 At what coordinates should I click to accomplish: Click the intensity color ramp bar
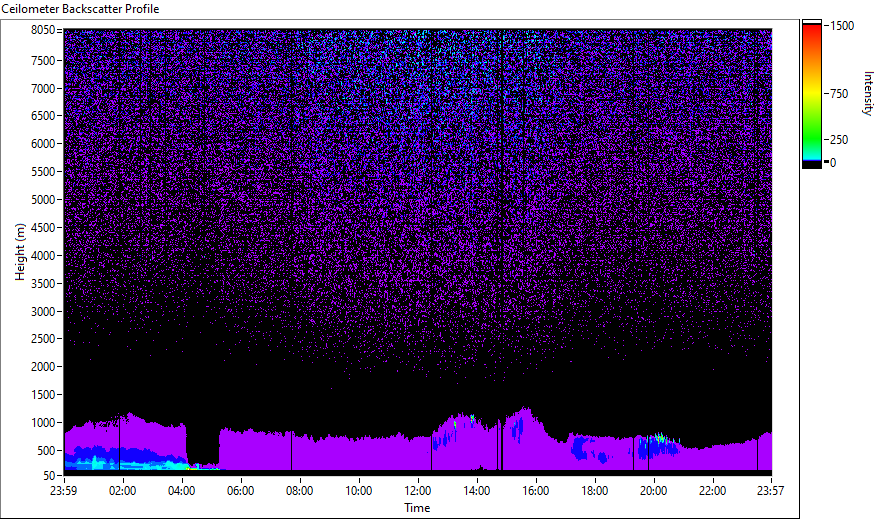[811, 94]
